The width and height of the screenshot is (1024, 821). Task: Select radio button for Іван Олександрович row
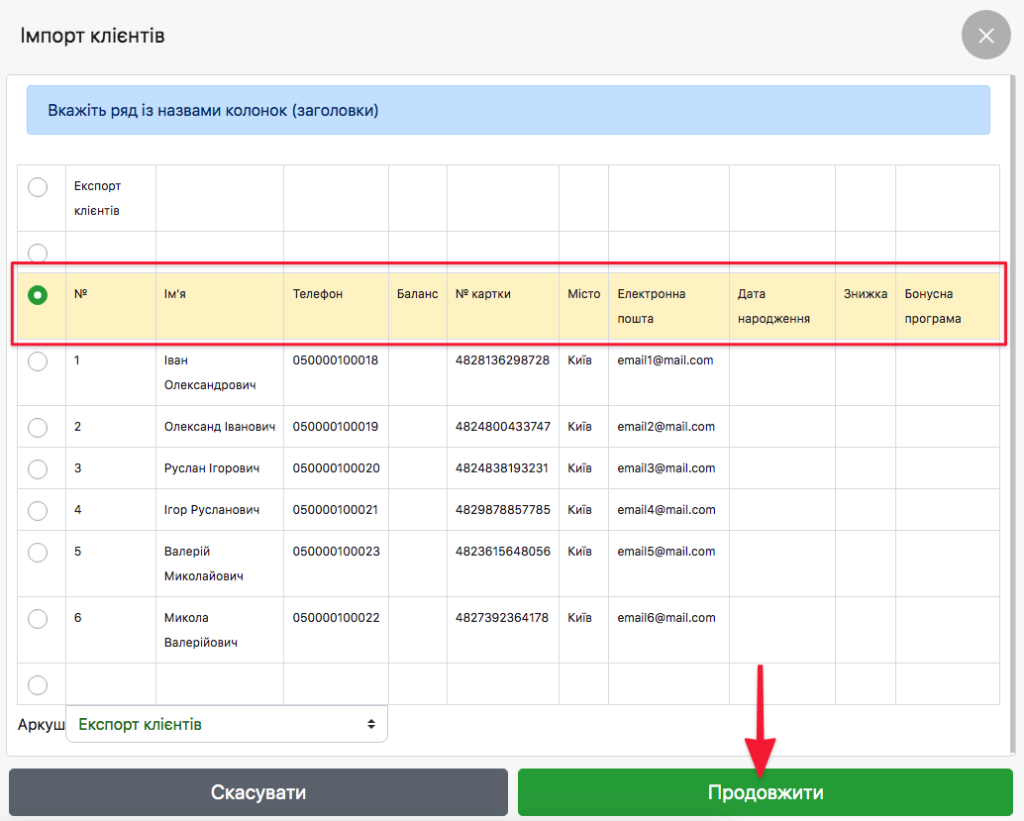[x=37, y=361]
